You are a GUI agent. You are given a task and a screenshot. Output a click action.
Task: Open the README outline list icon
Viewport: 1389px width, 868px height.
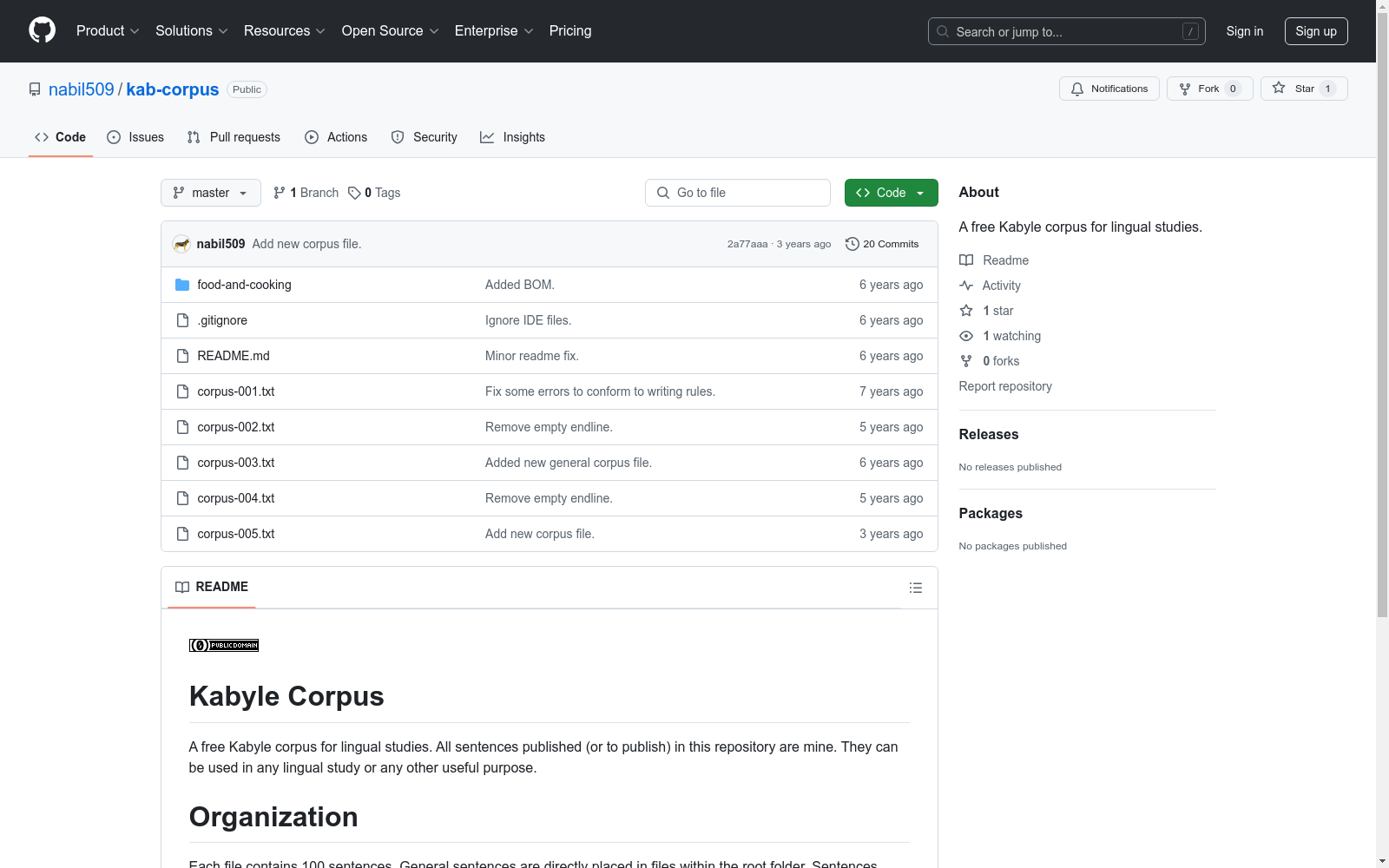coord(916,588)
